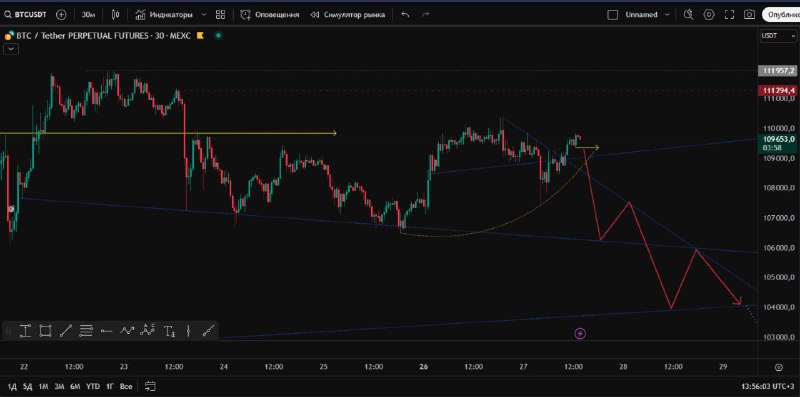Add a symbol to compare with plus icon

[x=61, y=15]
